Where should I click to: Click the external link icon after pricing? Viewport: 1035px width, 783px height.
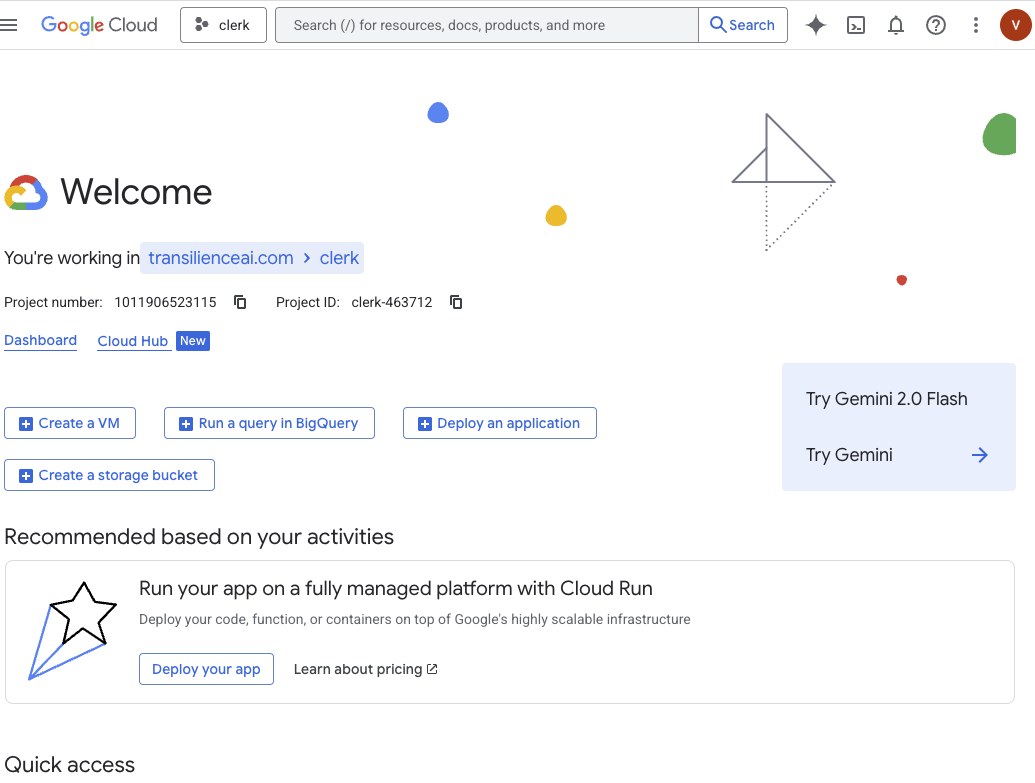click(x=432, y=669)
